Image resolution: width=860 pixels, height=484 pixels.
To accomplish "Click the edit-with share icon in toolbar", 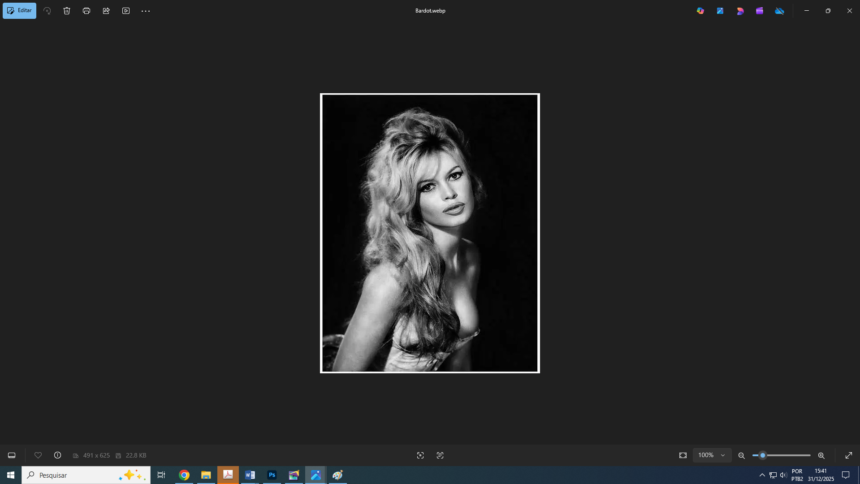I will [106, 10].
